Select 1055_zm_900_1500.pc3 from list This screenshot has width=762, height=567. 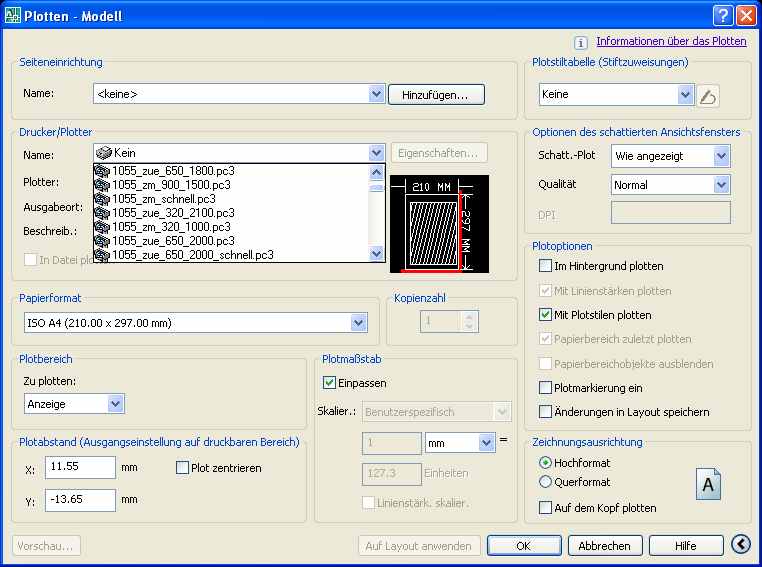[x=231, y=185]
